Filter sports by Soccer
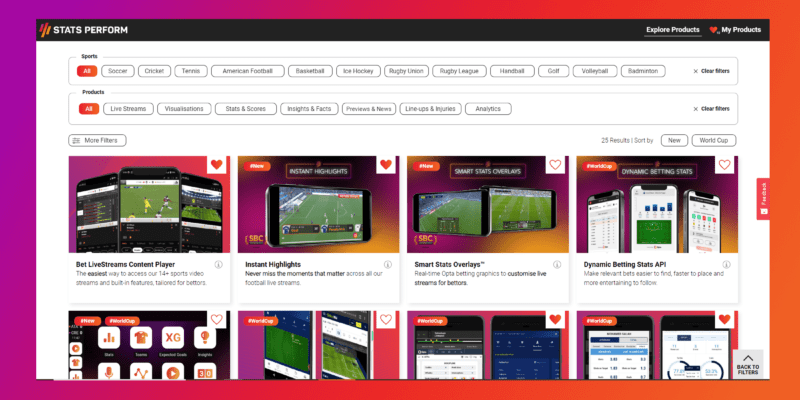The width and height of the screenshot is (800, 400). point(118,71)
